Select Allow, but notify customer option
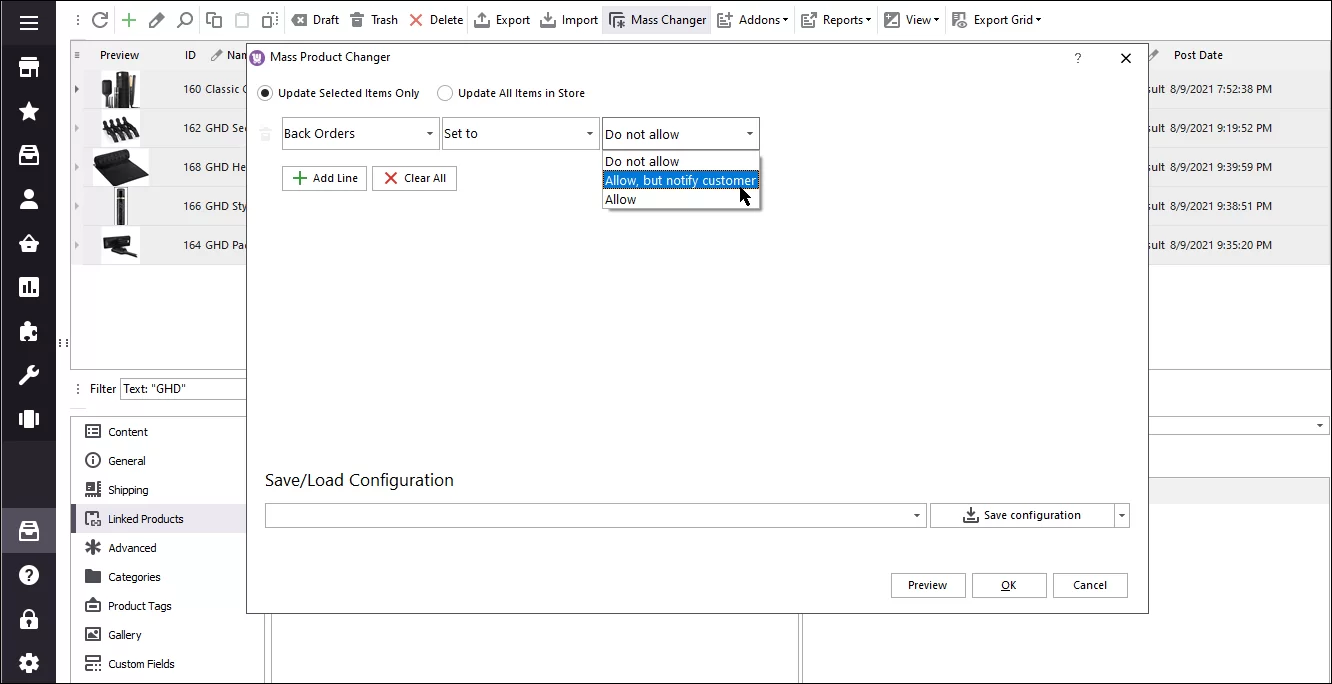Image resolution: width=1332 pixels, height=684 pixels. (680, 180)
